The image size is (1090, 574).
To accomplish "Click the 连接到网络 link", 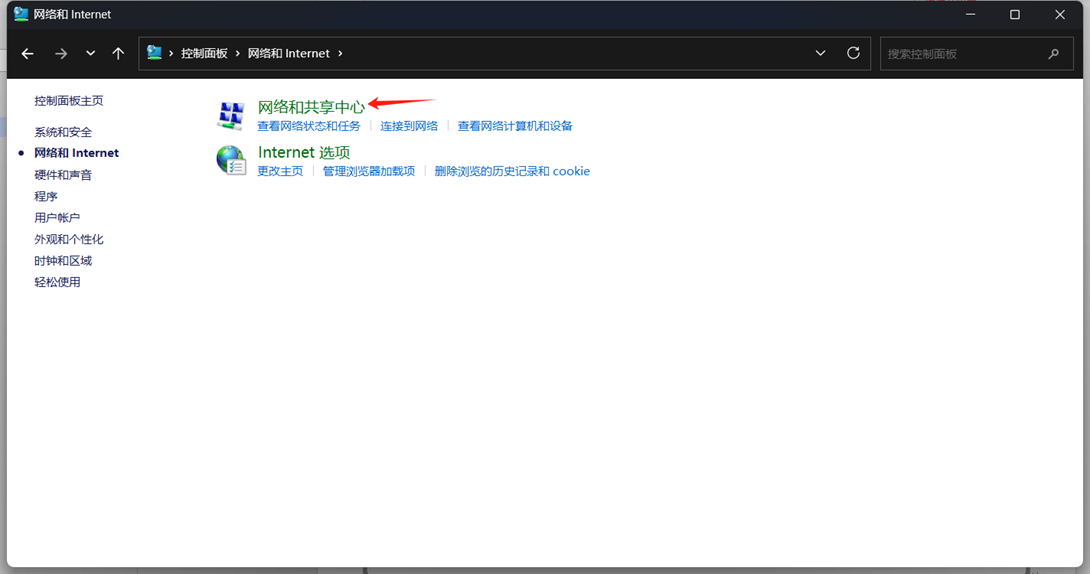I will (x=409, y=126).
